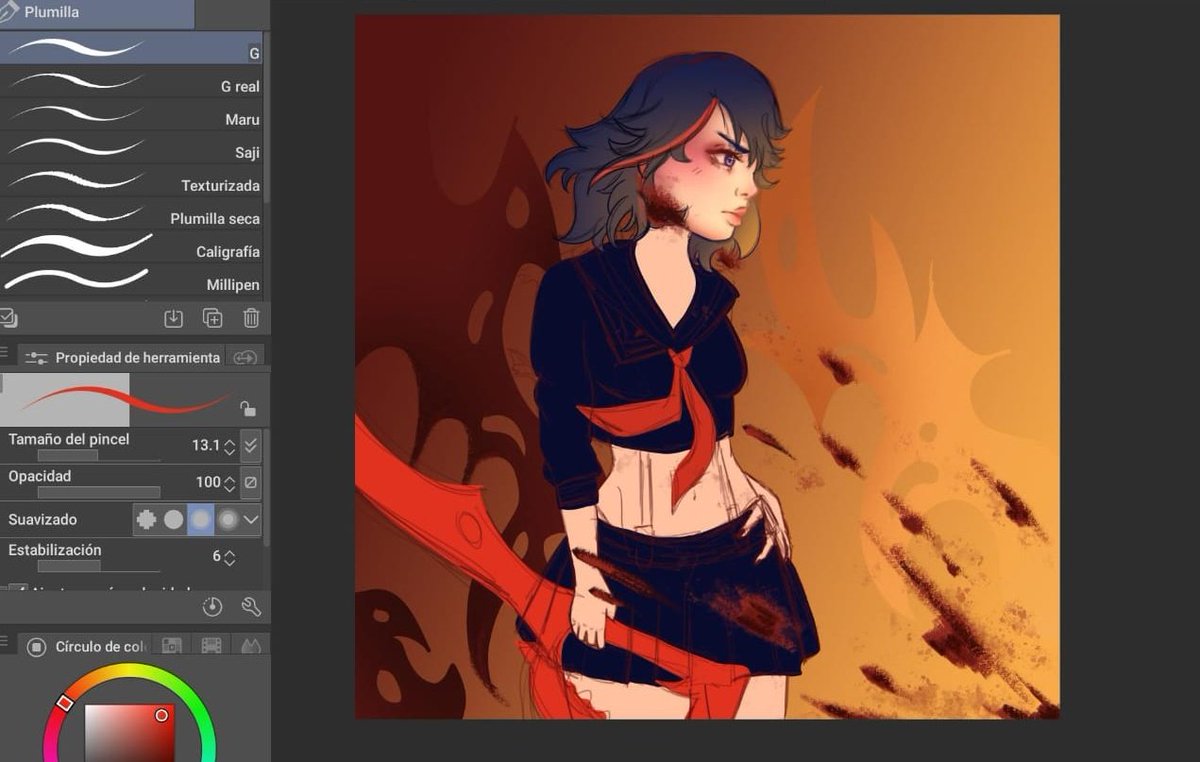Click the Opacidad value stepper arrows
Screen dimensions: 1200x762
230,483
